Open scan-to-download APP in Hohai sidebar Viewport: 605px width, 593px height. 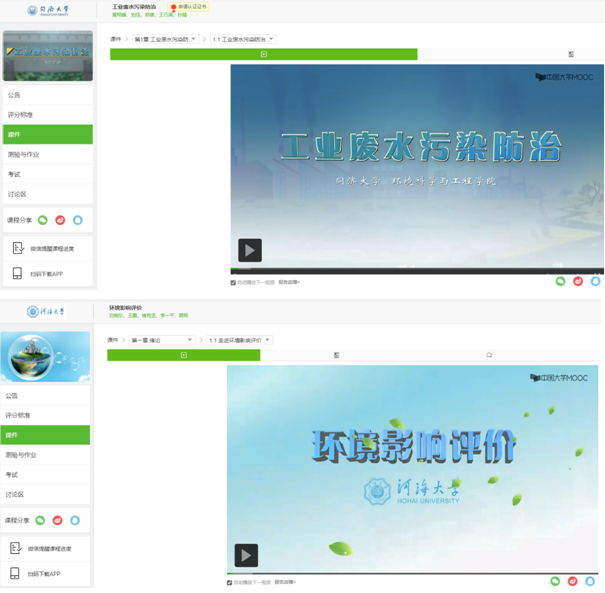45,574
